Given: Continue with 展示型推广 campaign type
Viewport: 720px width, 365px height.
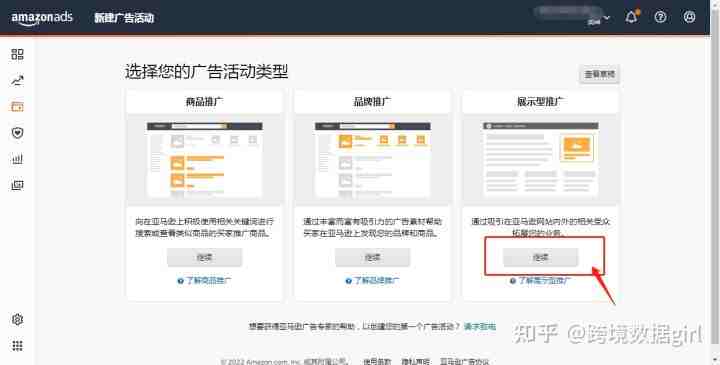Looking at the screenshot, I should coord(540,258).
